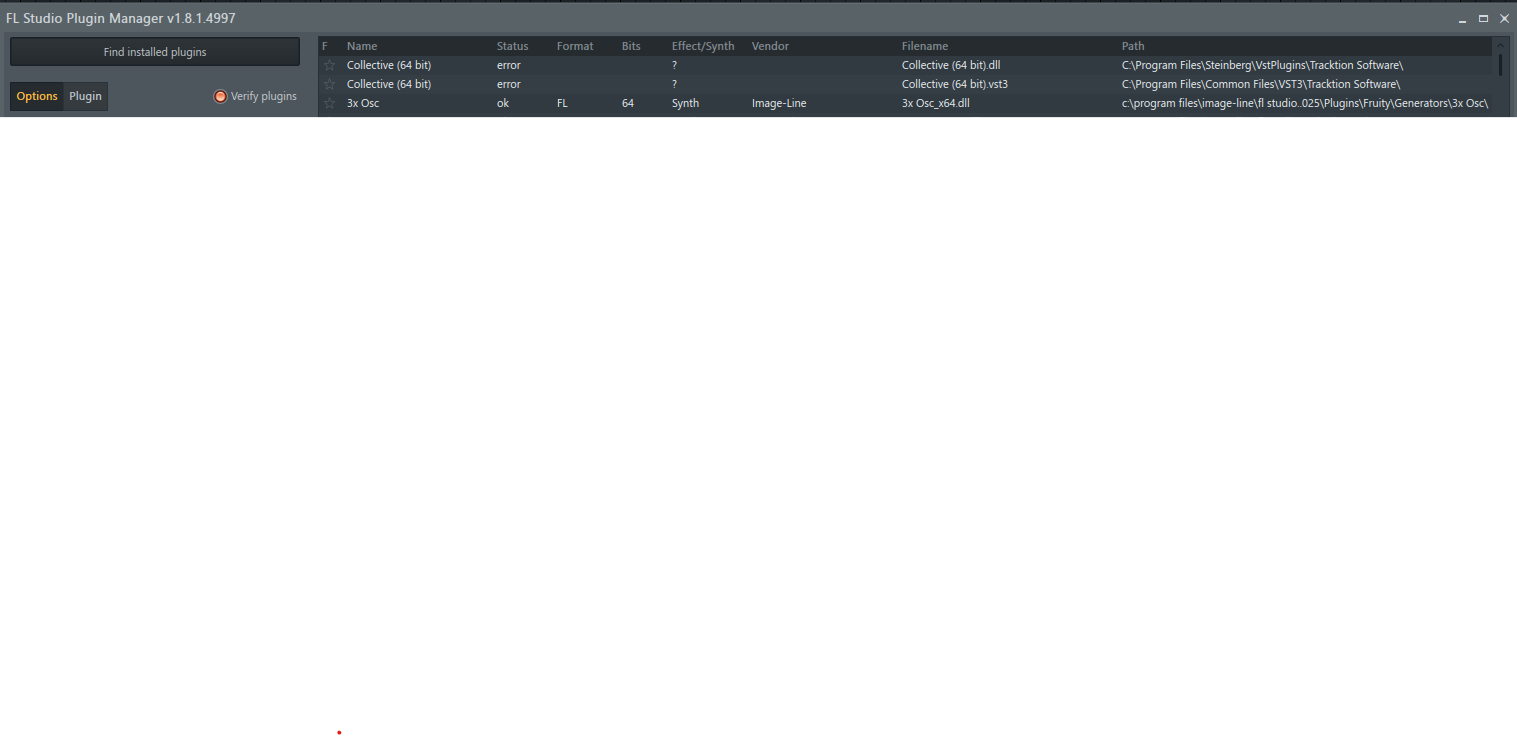Click the Path column header
The width and height of the screenshot is (1517, 736).
tap(1133, 46)
